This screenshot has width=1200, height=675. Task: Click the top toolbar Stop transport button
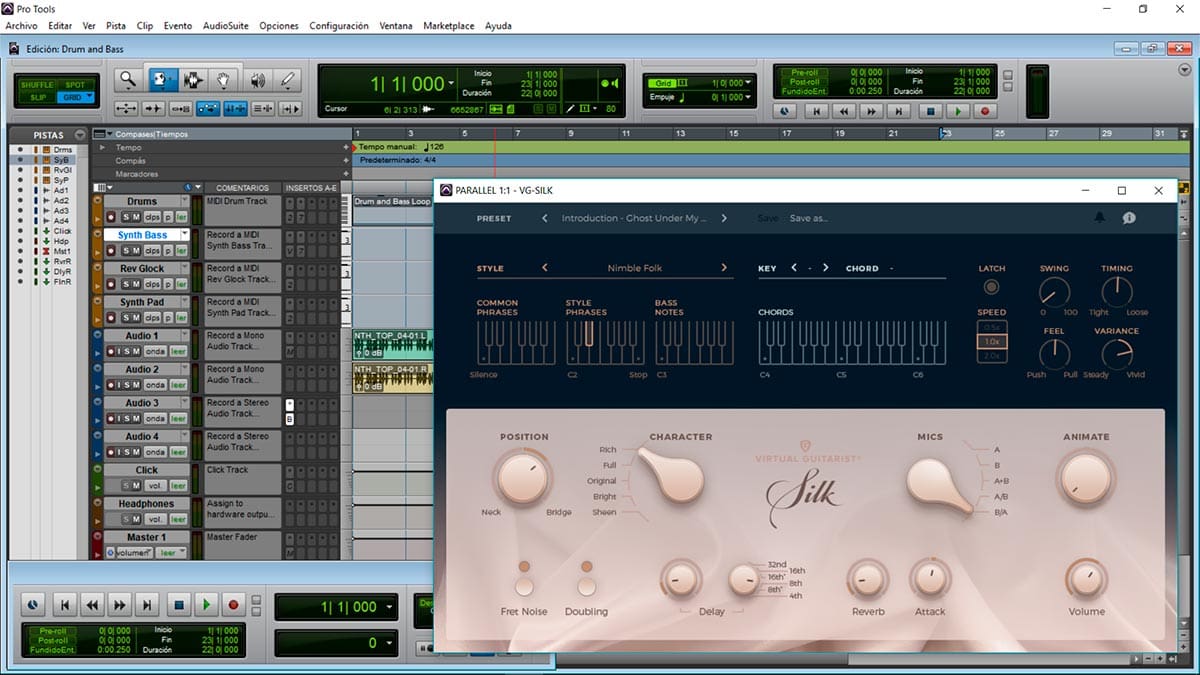click(x=931, y=112)
